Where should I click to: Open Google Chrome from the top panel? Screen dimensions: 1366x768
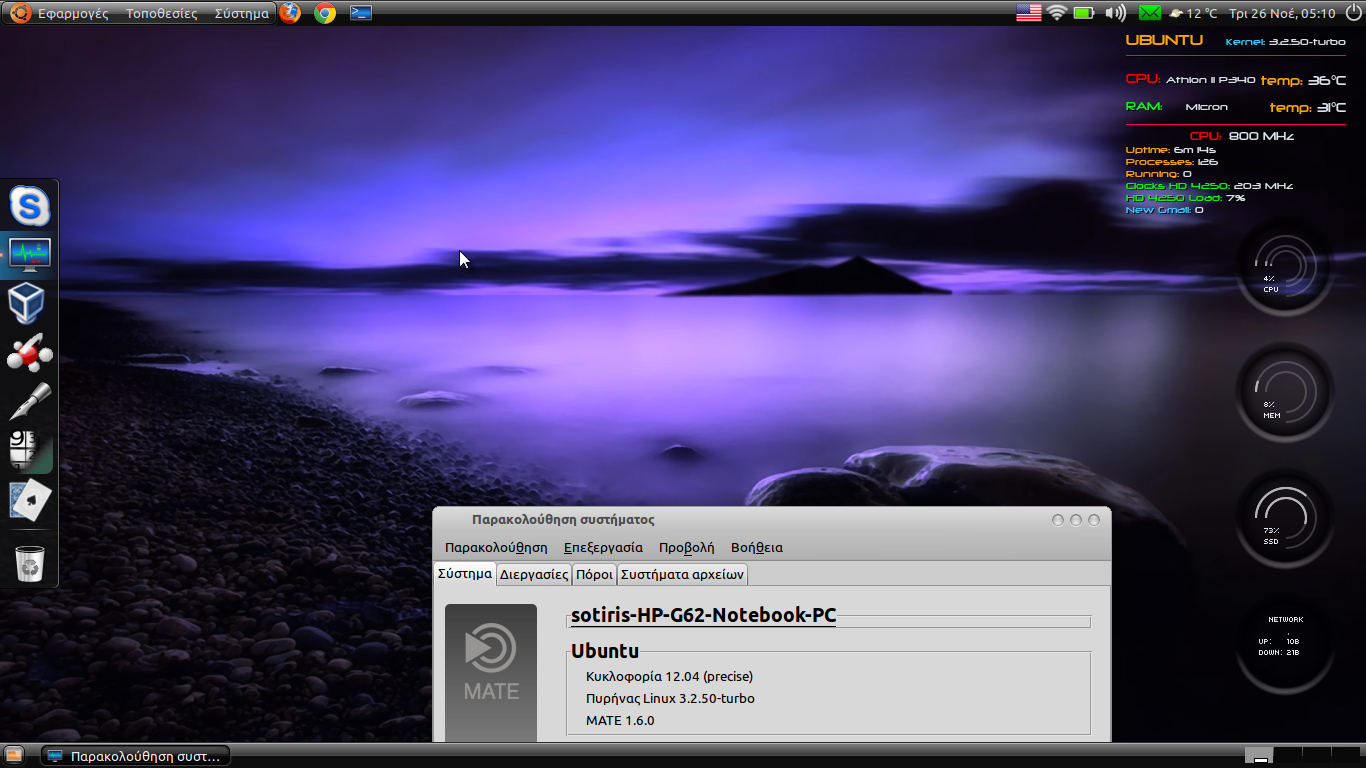pos(325,13)
